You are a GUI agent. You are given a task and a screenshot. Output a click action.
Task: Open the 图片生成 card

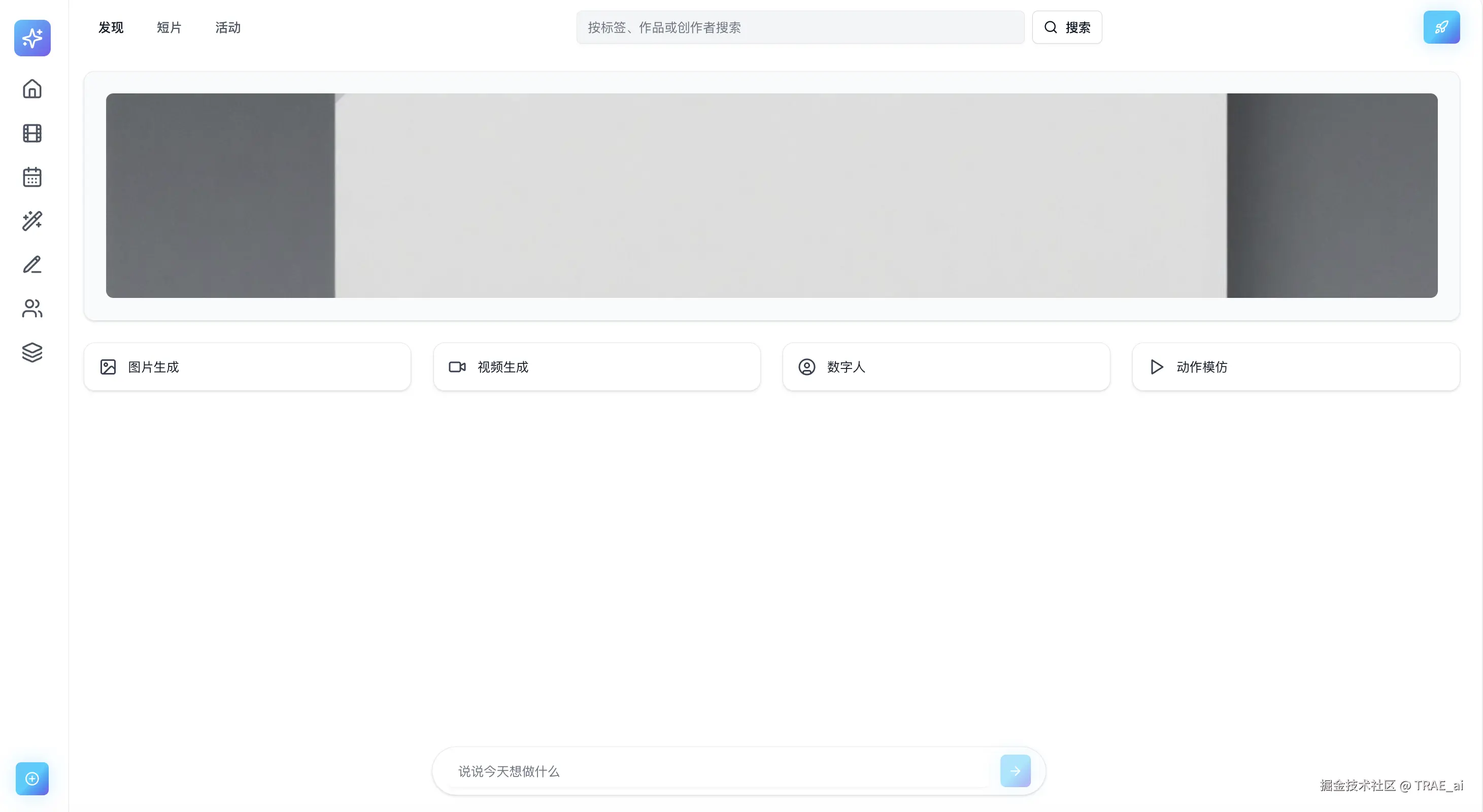(x=248, y=366)
